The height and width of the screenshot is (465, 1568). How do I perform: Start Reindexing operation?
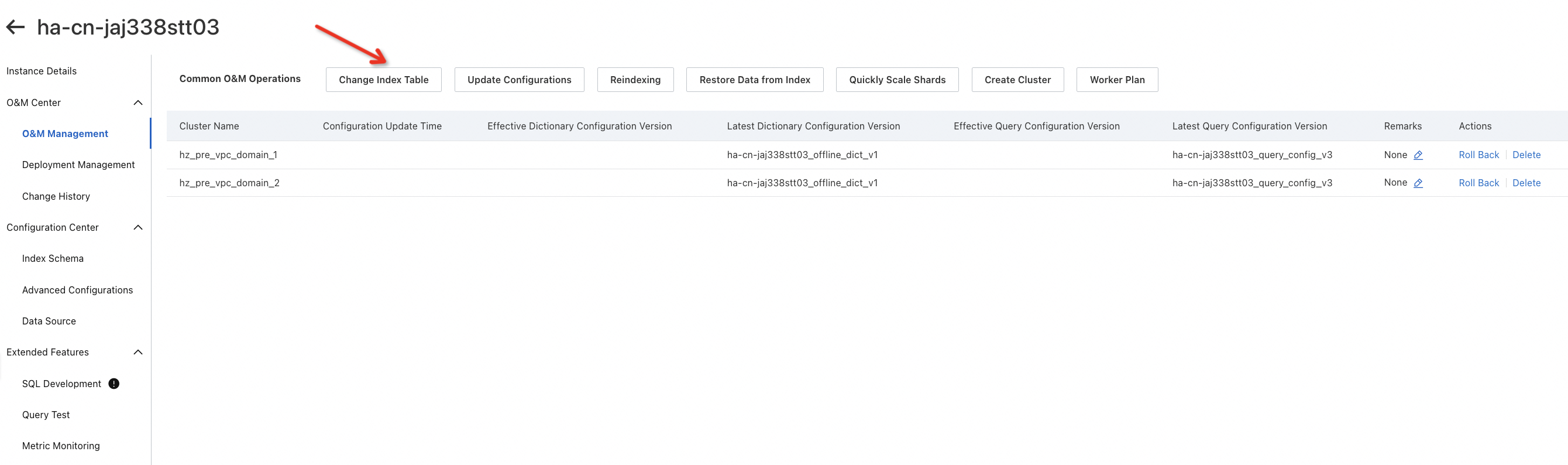click(635, 80)
